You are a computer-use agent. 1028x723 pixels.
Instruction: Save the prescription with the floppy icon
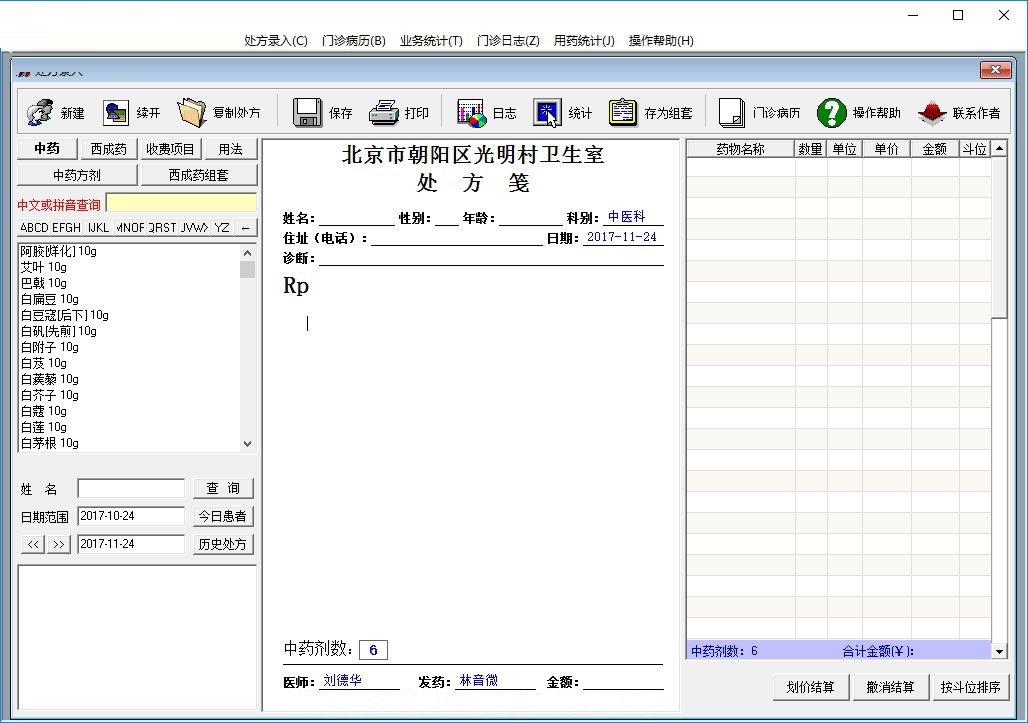pos(307,113)
